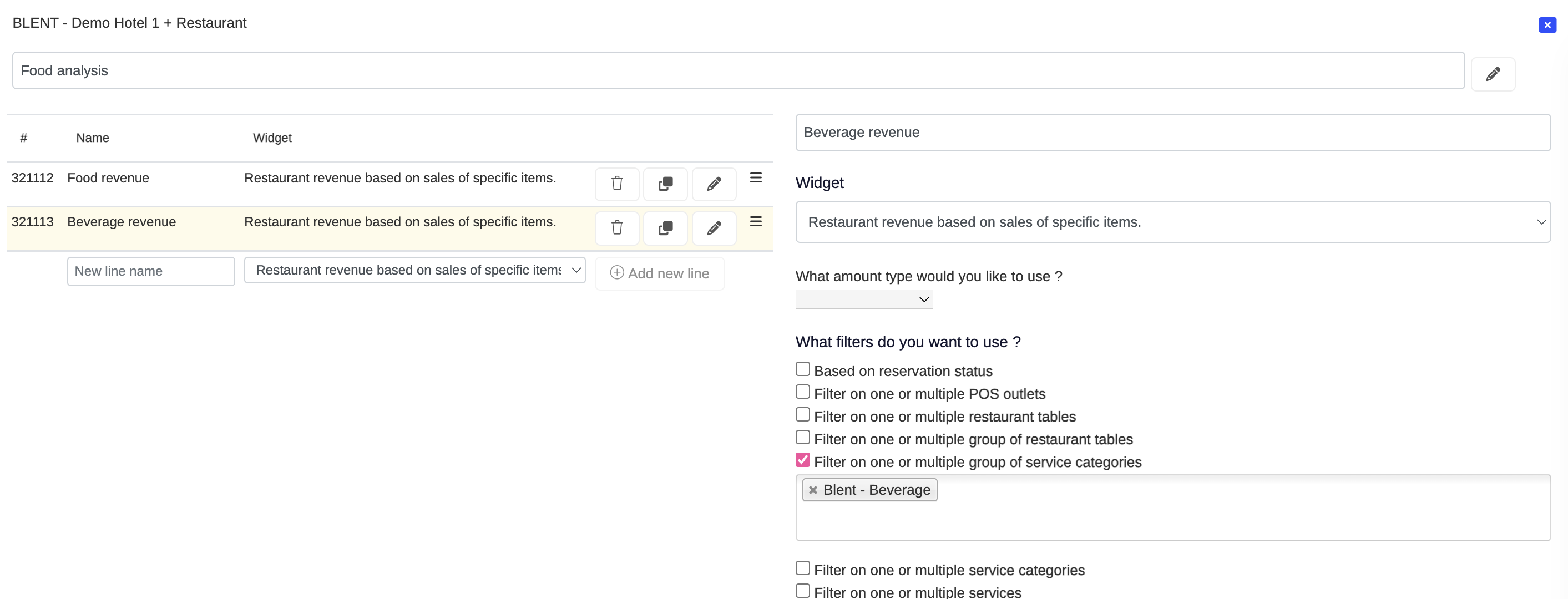The image size is (1568, 599).
Task: Delete the Food revenue line
Action: [x=616, y=184]
